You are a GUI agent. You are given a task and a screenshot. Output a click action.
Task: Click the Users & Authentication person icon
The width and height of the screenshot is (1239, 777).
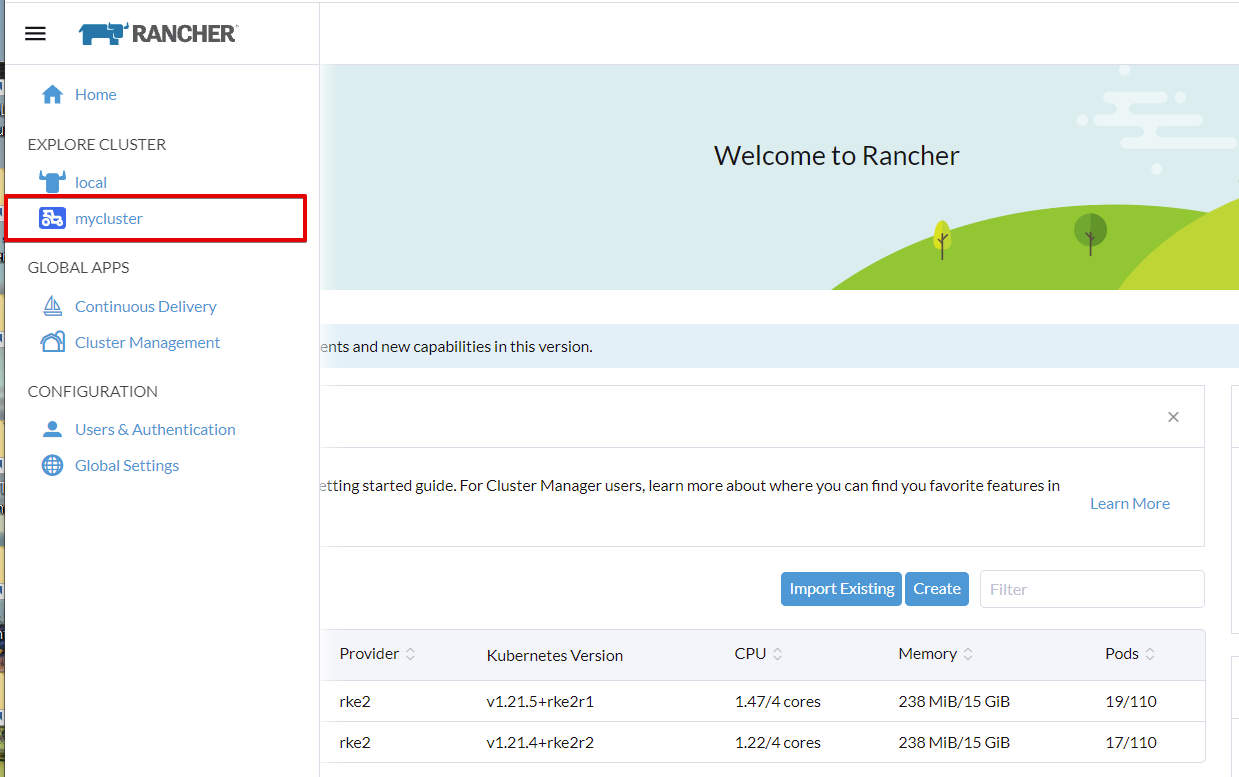[x=52, y=429]
